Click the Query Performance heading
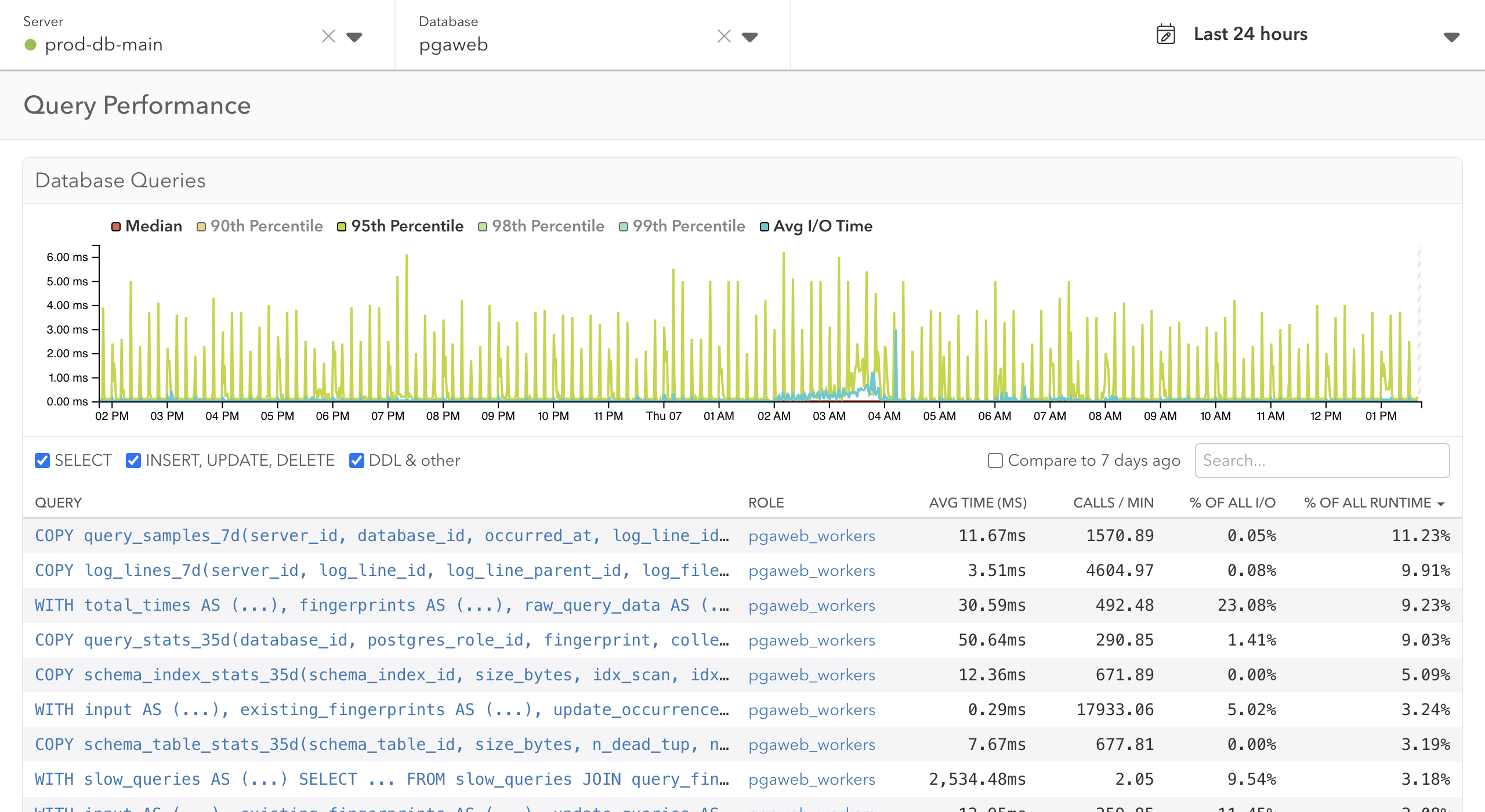Image resolution: width=1485 pixels, height=812 pixels. (x=137, y=105)
